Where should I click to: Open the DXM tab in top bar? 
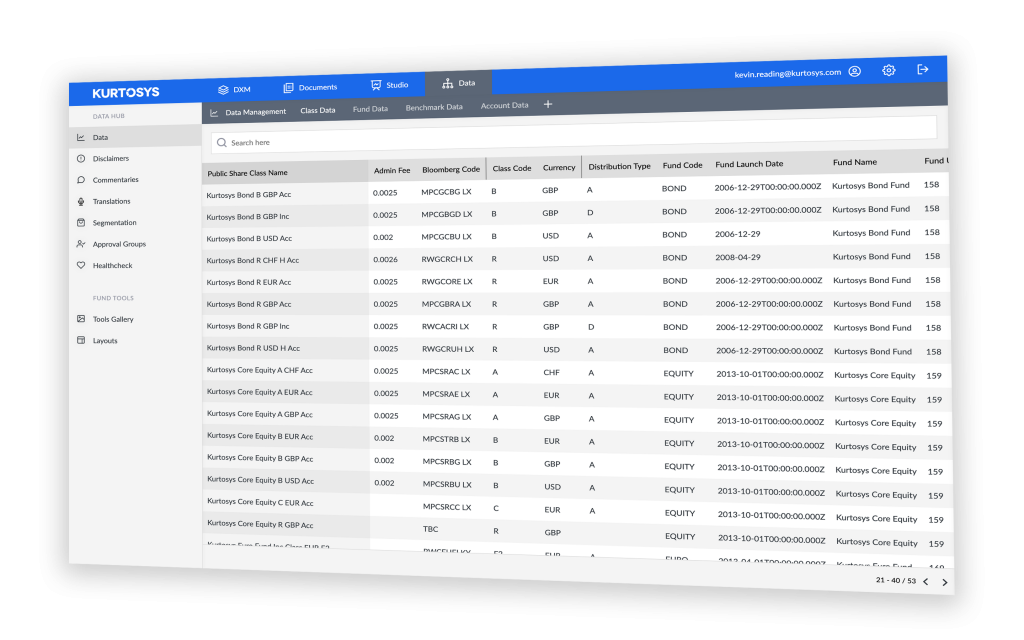234,89
